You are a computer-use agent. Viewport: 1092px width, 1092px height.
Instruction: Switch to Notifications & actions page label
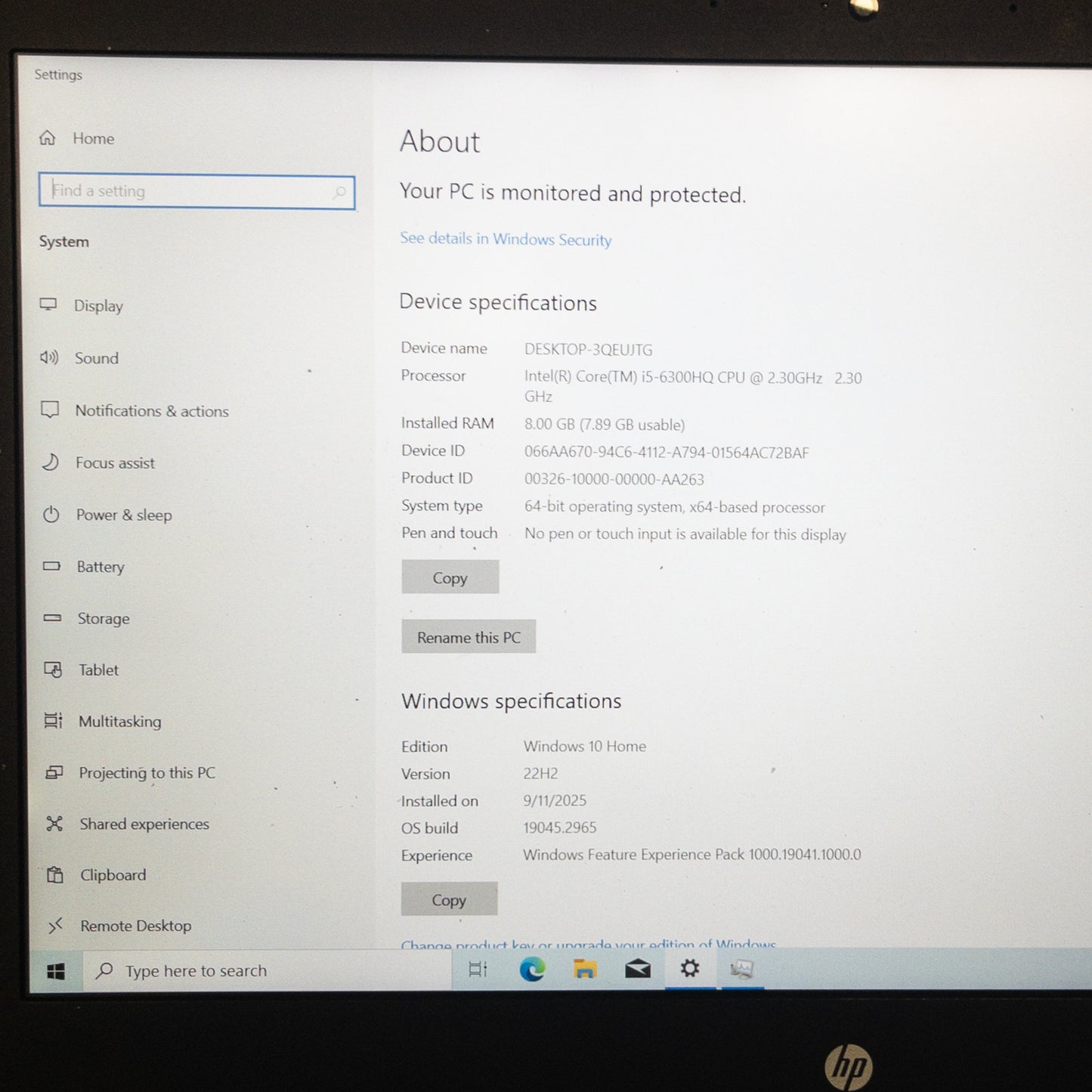152,411
